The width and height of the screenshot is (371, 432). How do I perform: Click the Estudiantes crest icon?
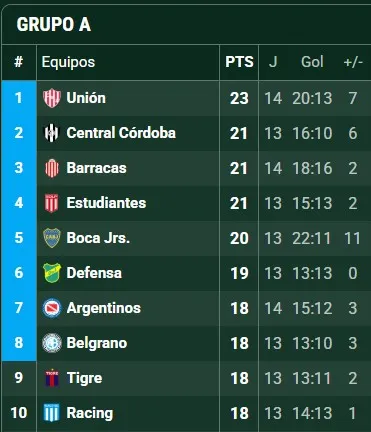pos(52,203)
